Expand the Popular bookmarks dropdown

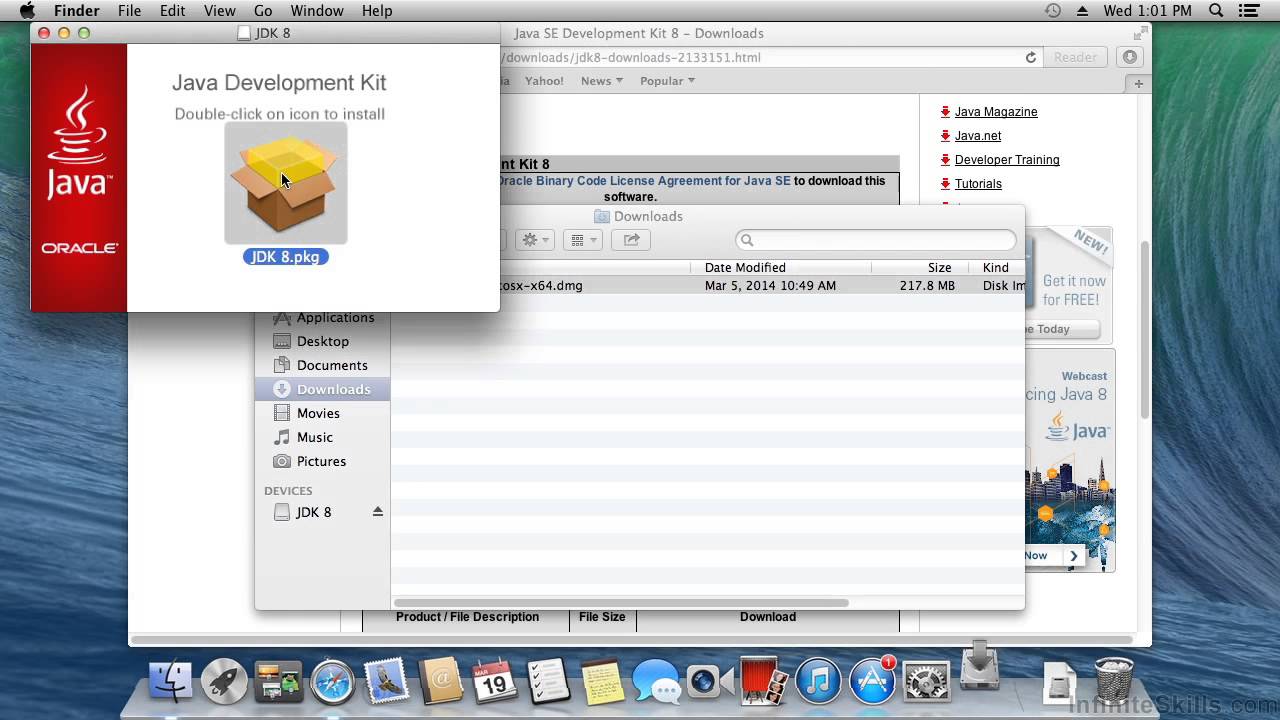667,81
